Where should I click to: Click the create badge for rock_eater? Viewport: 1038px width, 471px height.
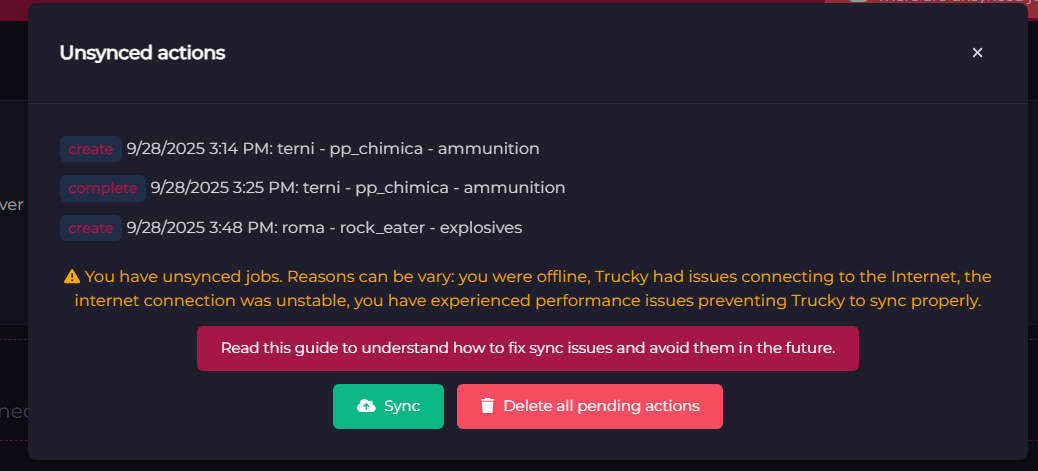(91, 228)
